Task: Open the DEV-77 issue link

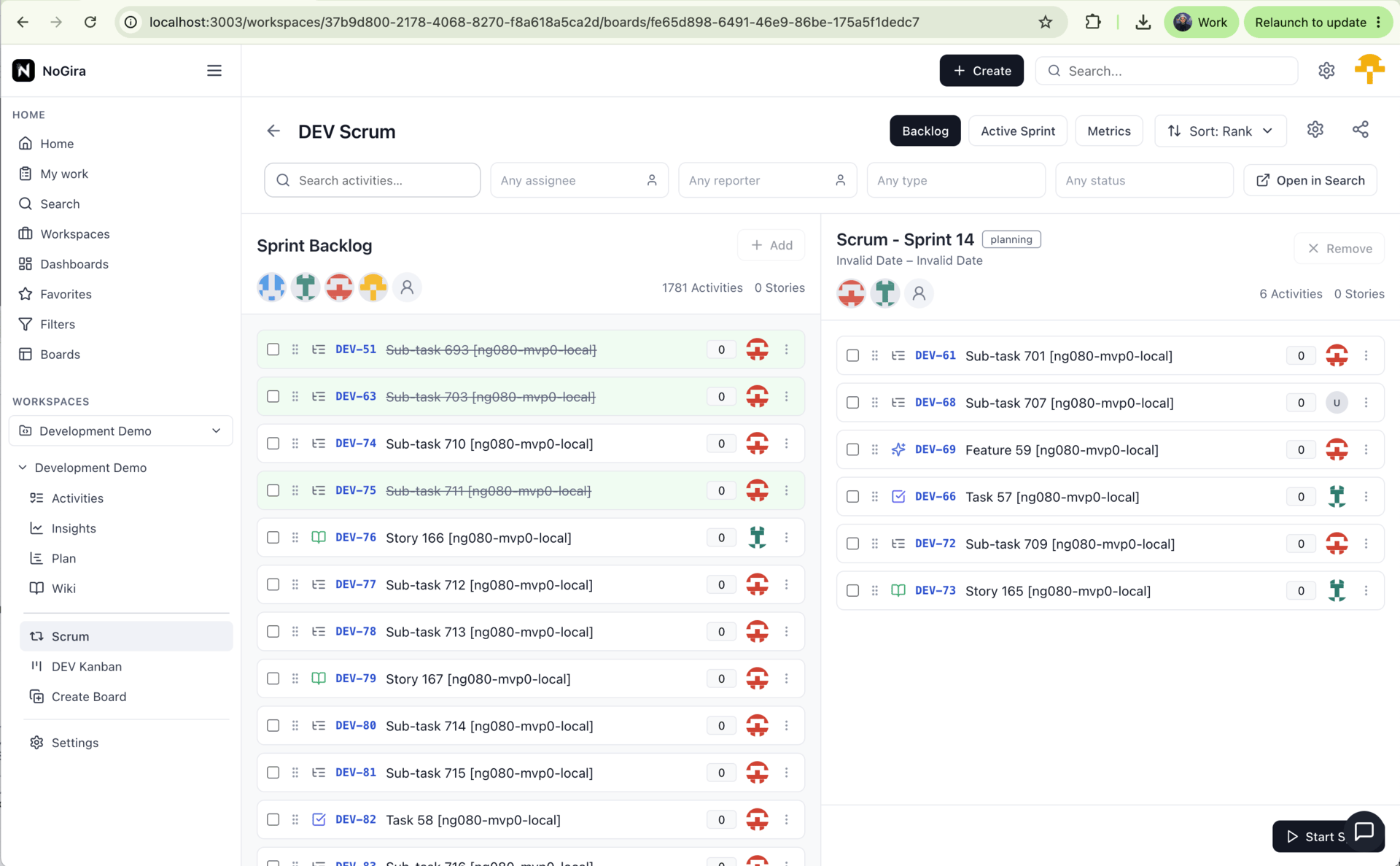Action: [x=355, y=584]
